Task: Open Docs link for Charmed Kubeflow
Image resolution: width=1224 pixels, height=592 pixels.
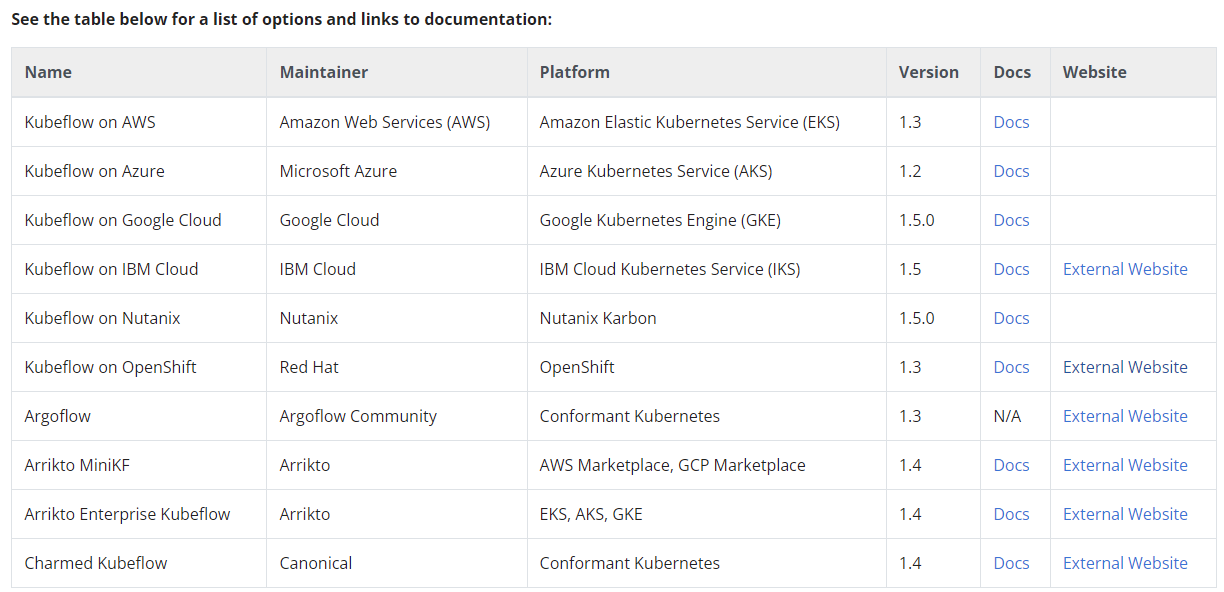Action: pyautogui.click(x=1011, y=563)
